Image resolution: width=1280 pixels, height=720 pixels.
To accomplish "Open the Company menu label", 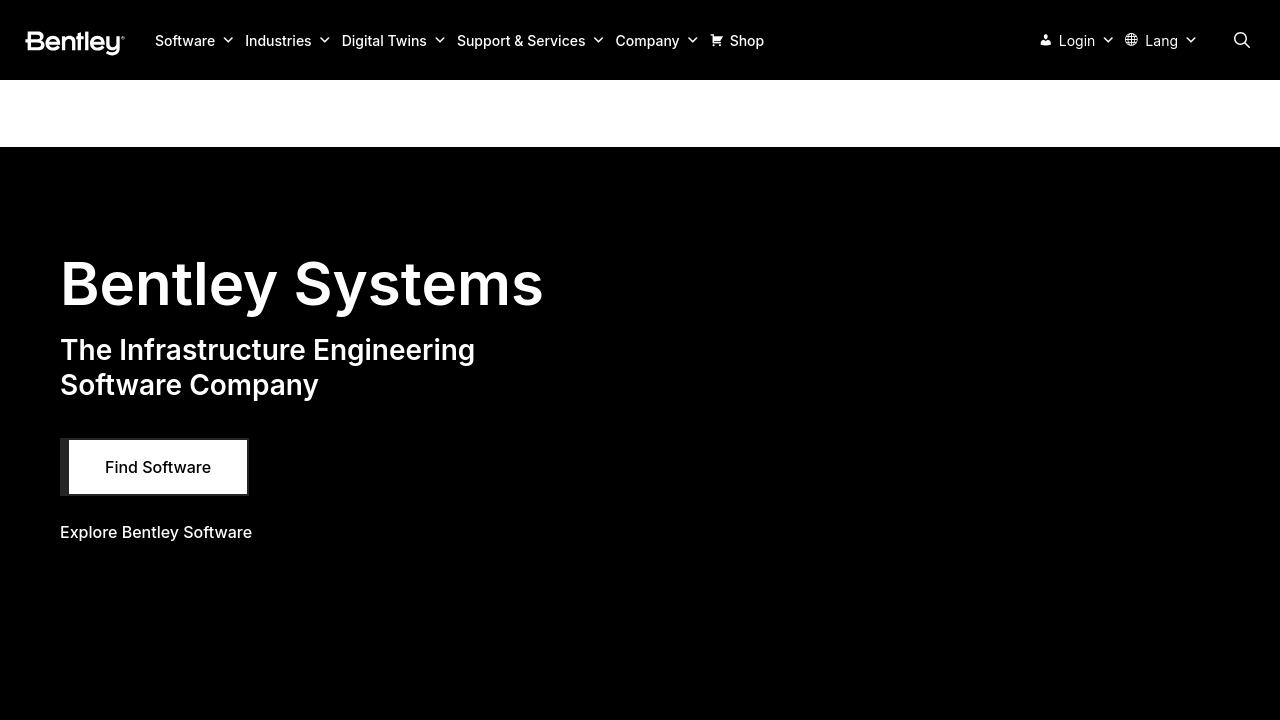I will click(x=647, y=41).
